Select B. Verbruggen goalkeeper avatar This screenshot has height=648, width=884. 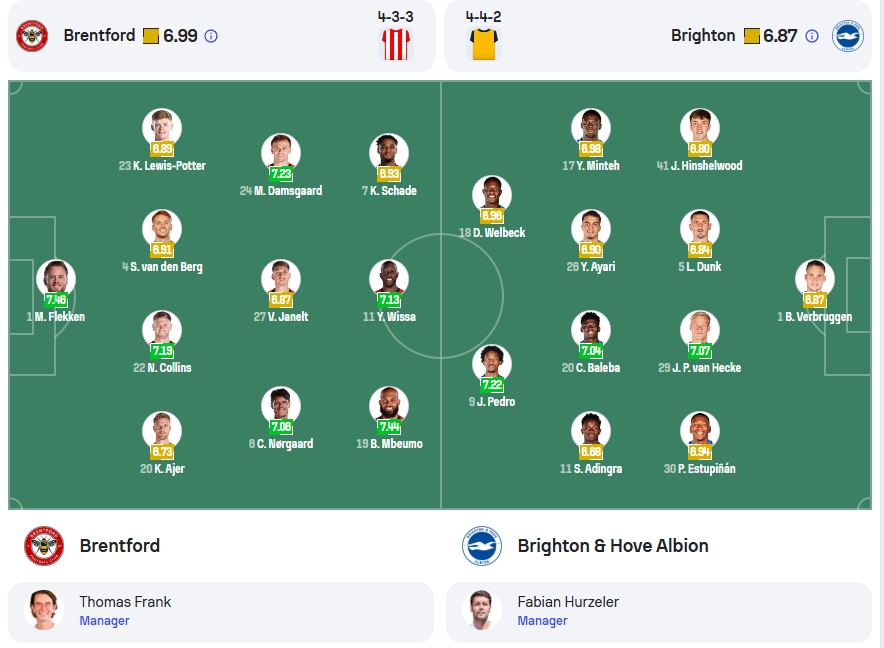(815, 279)
